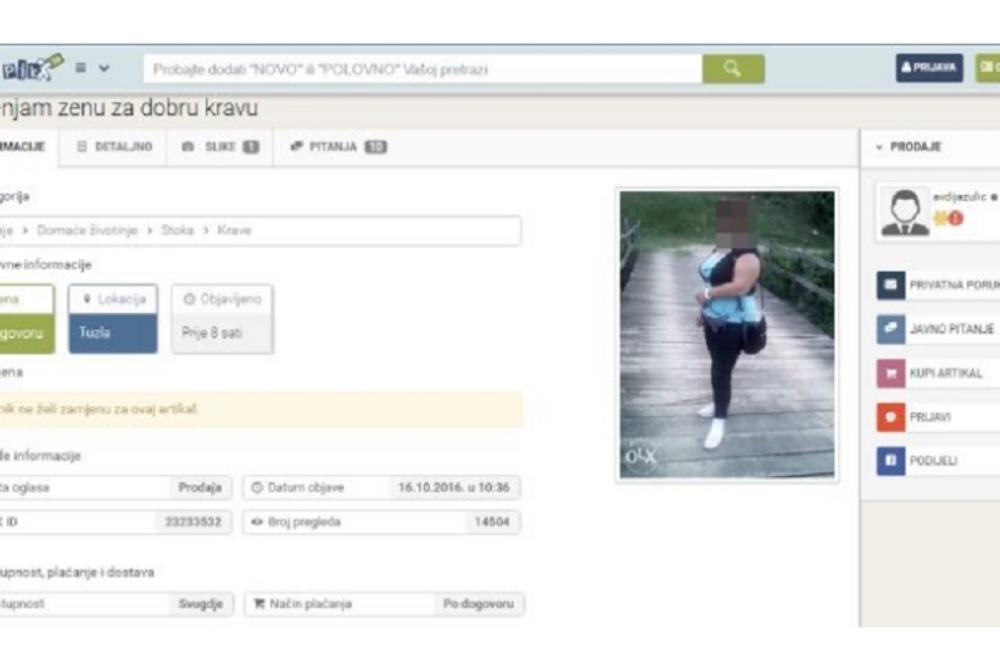
Task: Click the Facebook Podijeli share icon
Action: point(890,461)
